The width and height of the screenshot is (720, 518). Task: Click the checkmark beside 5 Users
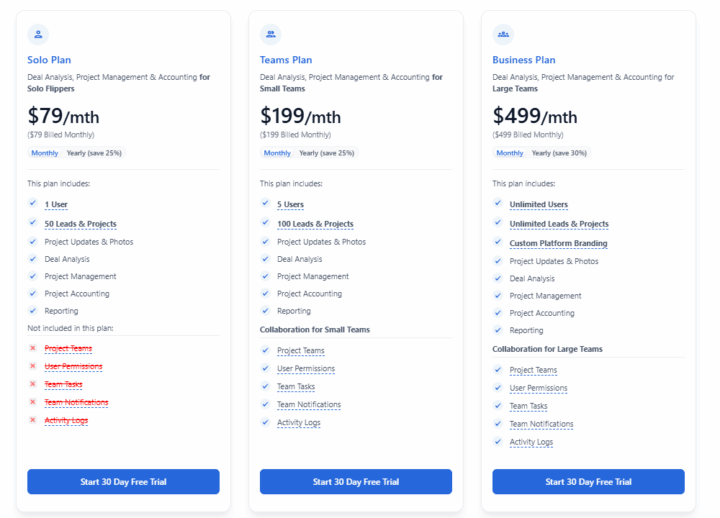tap(265, 203)
